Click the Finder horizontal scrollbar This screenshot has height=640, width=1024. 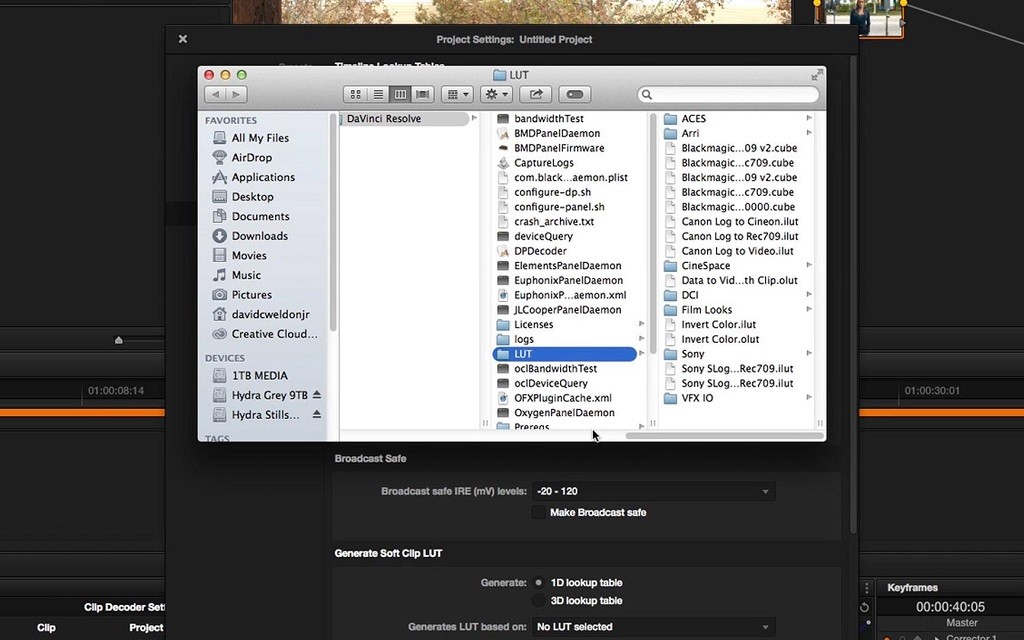point(724,436)
